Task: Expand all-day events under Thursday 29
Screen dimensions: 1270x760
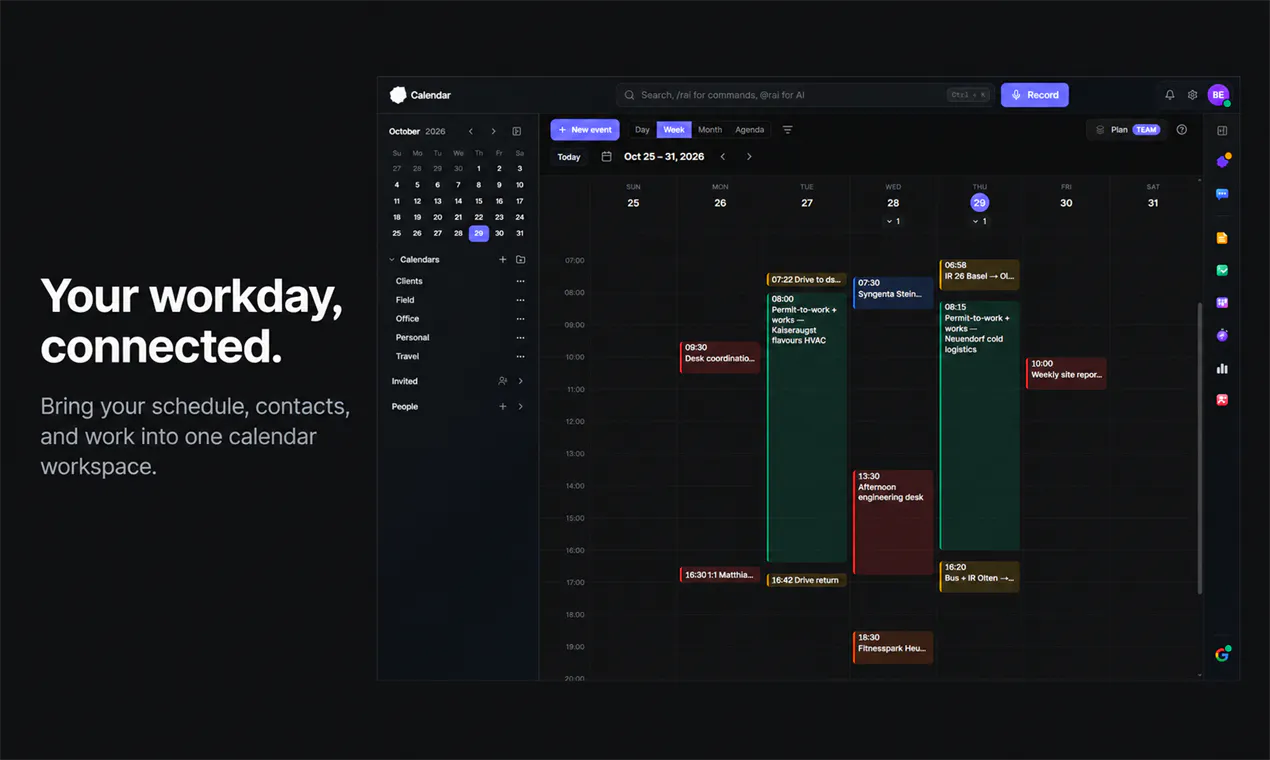Action: [979, 221]
